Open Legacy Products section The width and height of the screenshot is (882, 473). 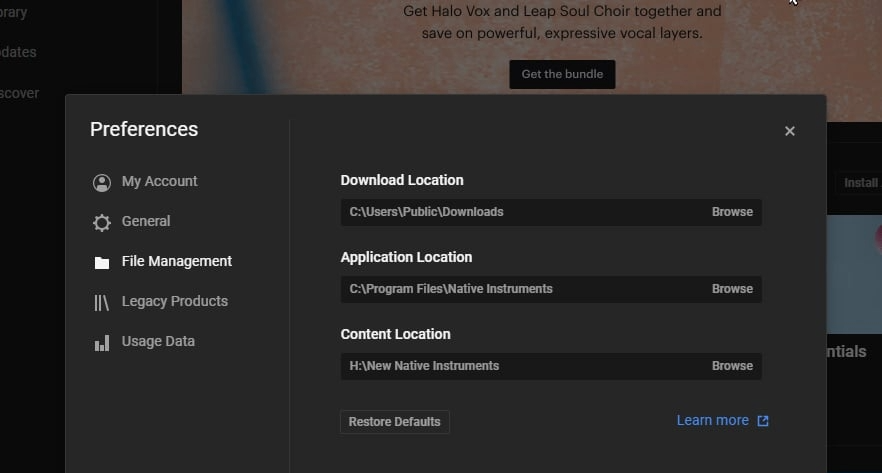pos(175,301)
